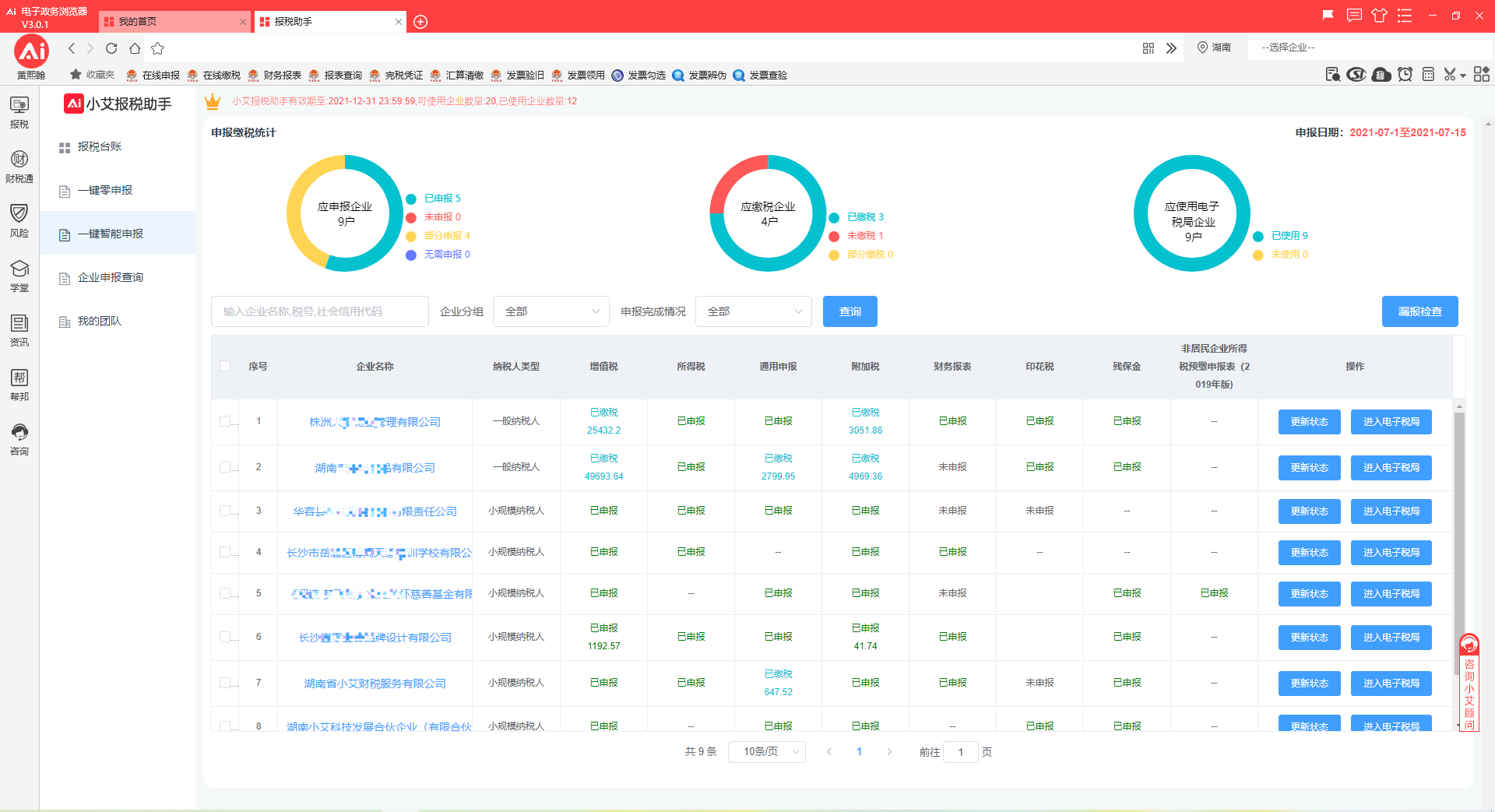Tick checkbox for row 7
The image size is (1495, 812).
coord(225,683)
